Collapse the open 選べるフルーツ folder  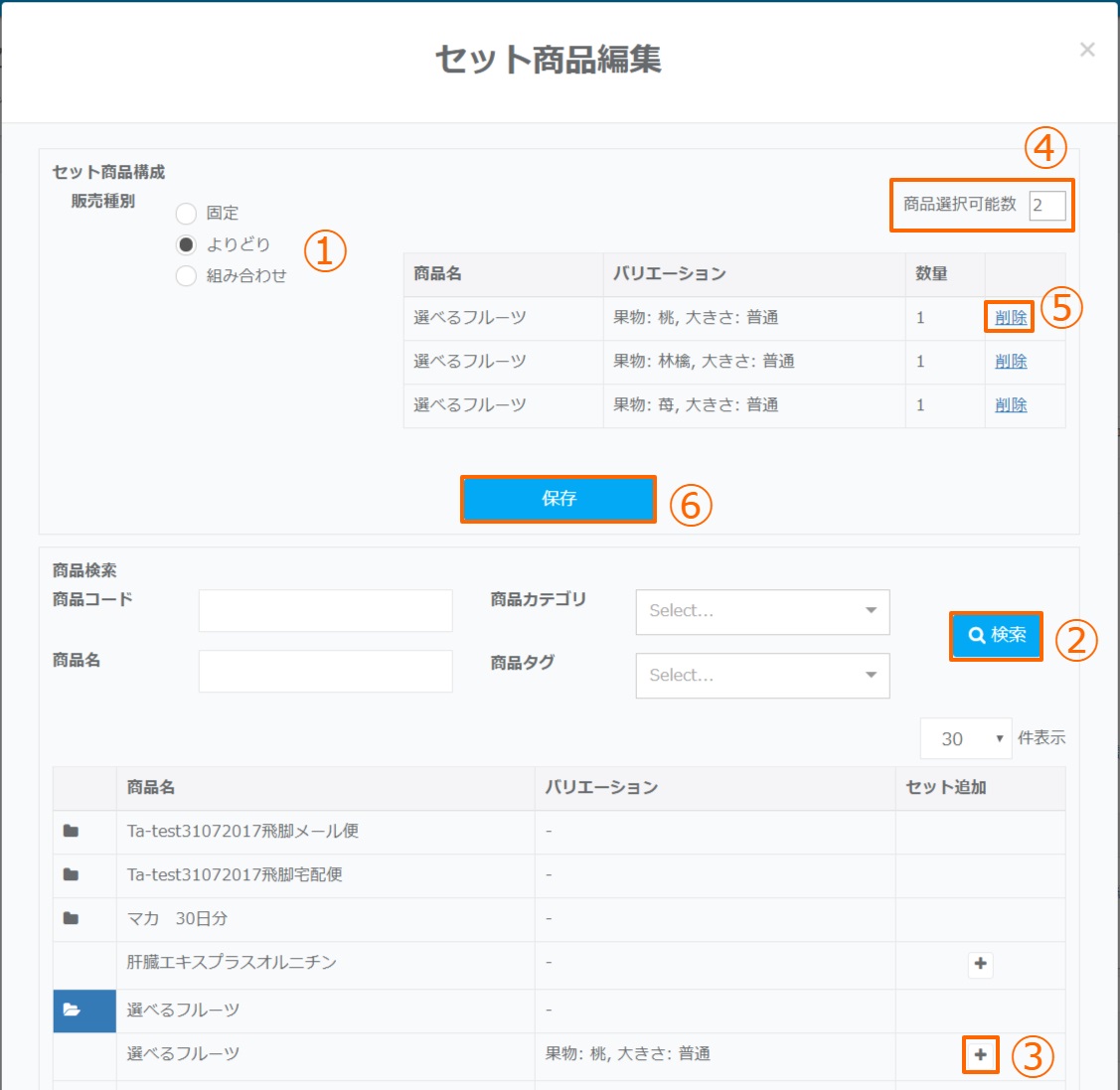72,1010
